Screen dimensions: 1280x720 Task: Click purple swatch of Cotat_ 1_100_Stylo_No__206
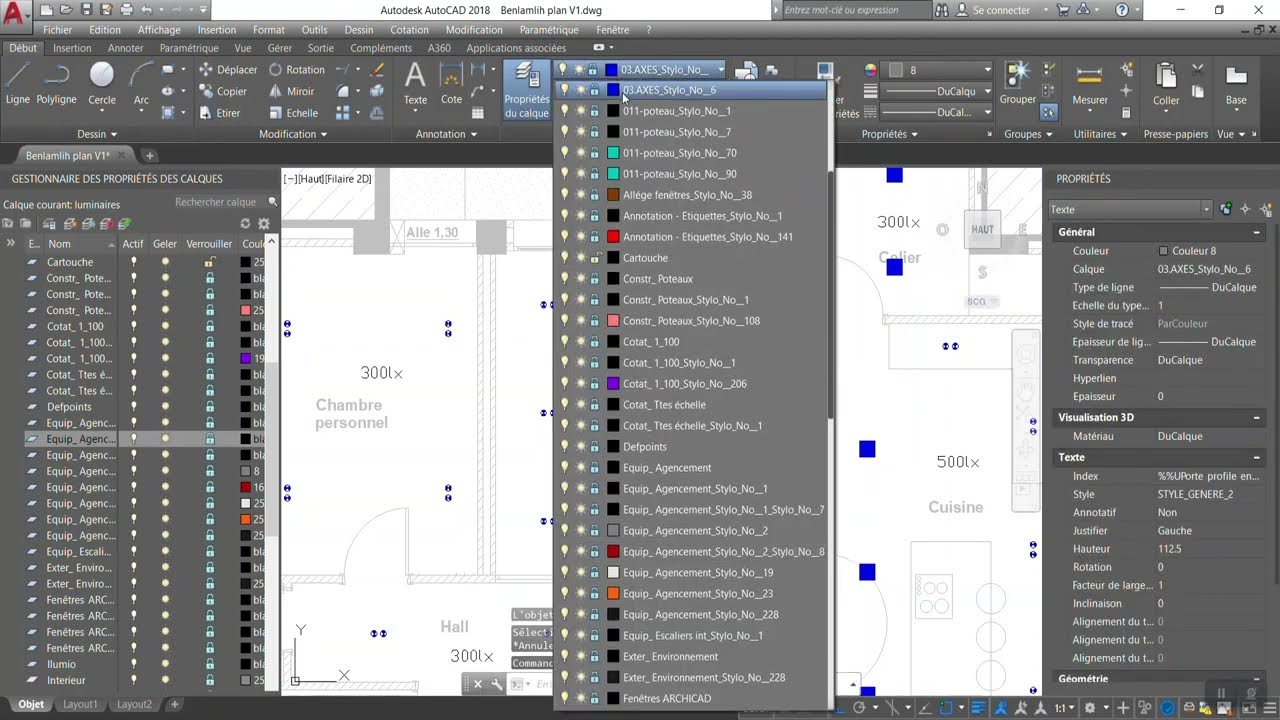[613, 384]
